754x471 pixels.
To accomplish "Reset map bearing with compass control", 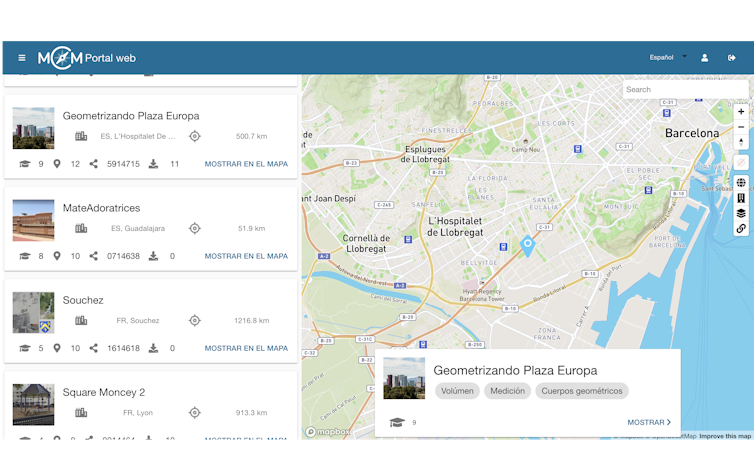I will (741, 143).
